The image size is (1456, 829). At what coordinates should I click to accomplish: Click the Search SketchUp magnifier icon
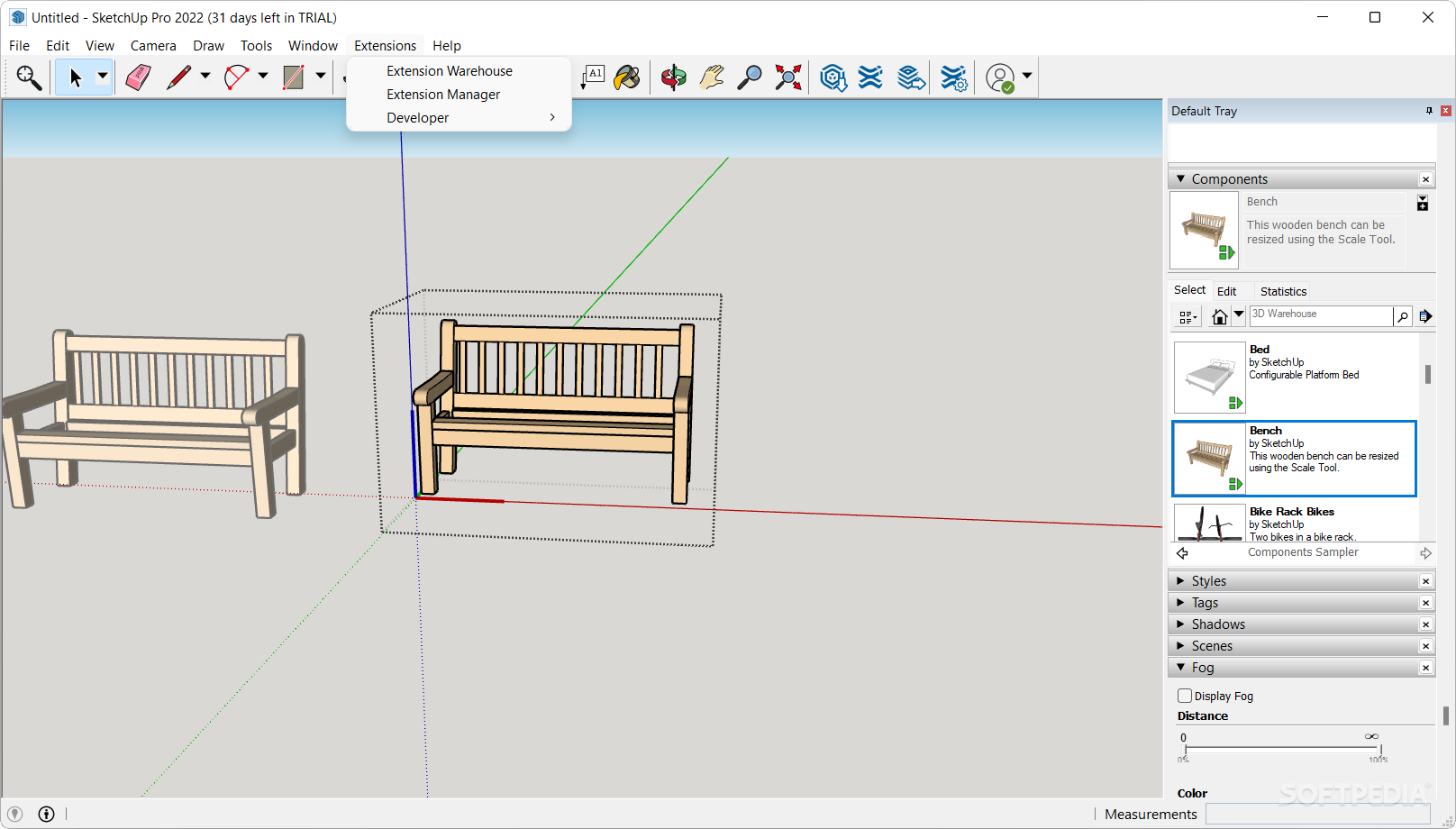pyautogui.click(x=29, y=78)
